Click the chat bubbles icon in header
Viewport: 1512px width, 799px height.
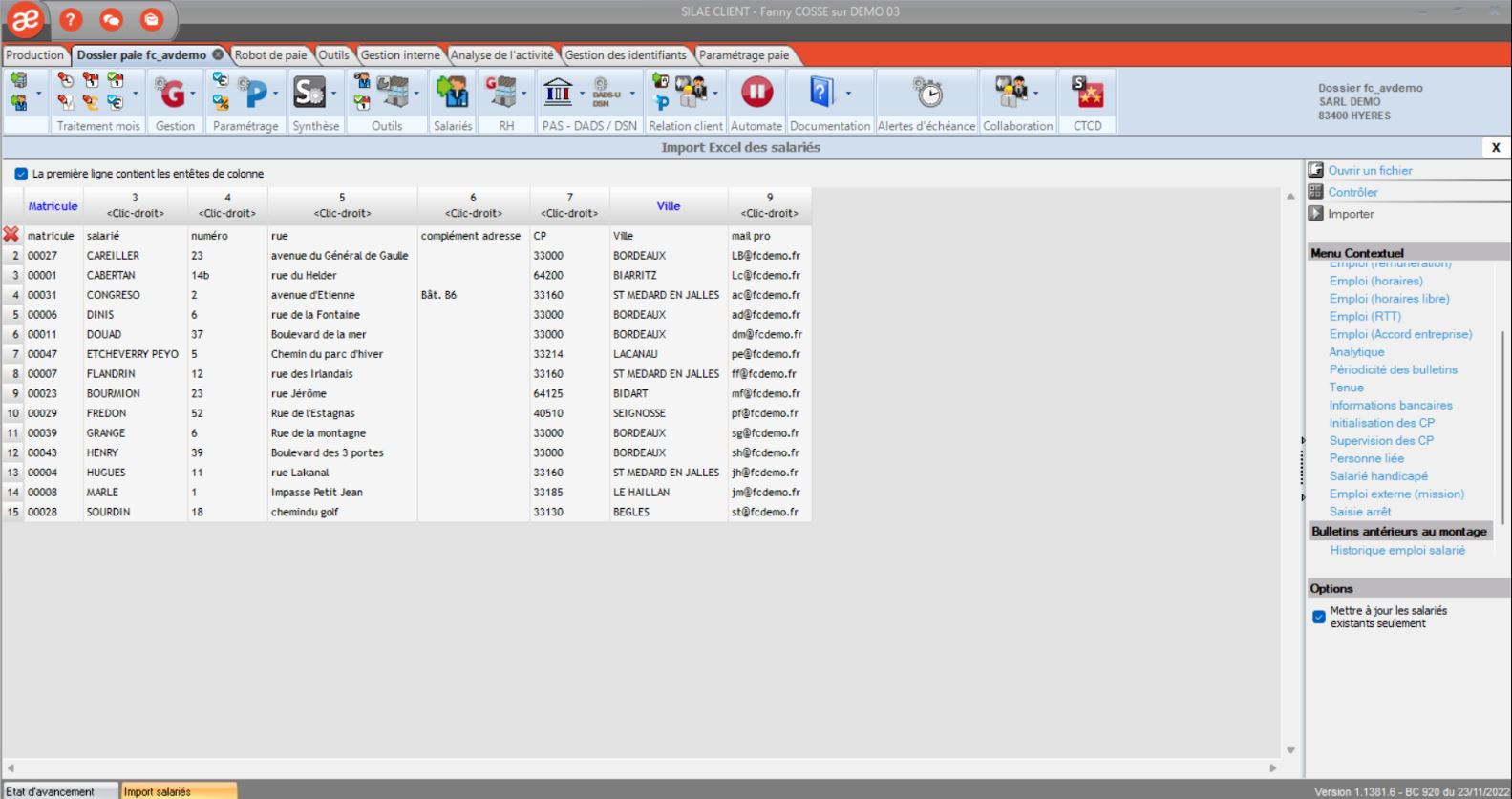pos(111,19)
